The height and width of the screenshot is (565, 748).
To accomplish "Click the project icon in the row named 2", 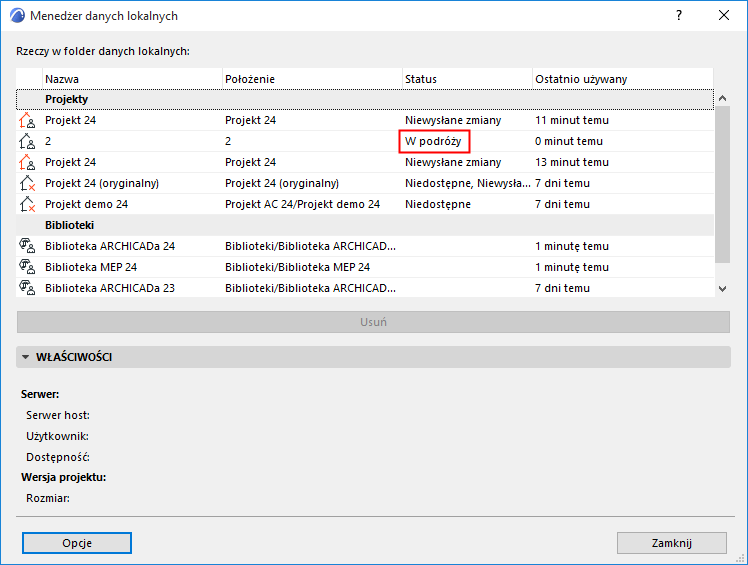I will click(x=27, y=141).
